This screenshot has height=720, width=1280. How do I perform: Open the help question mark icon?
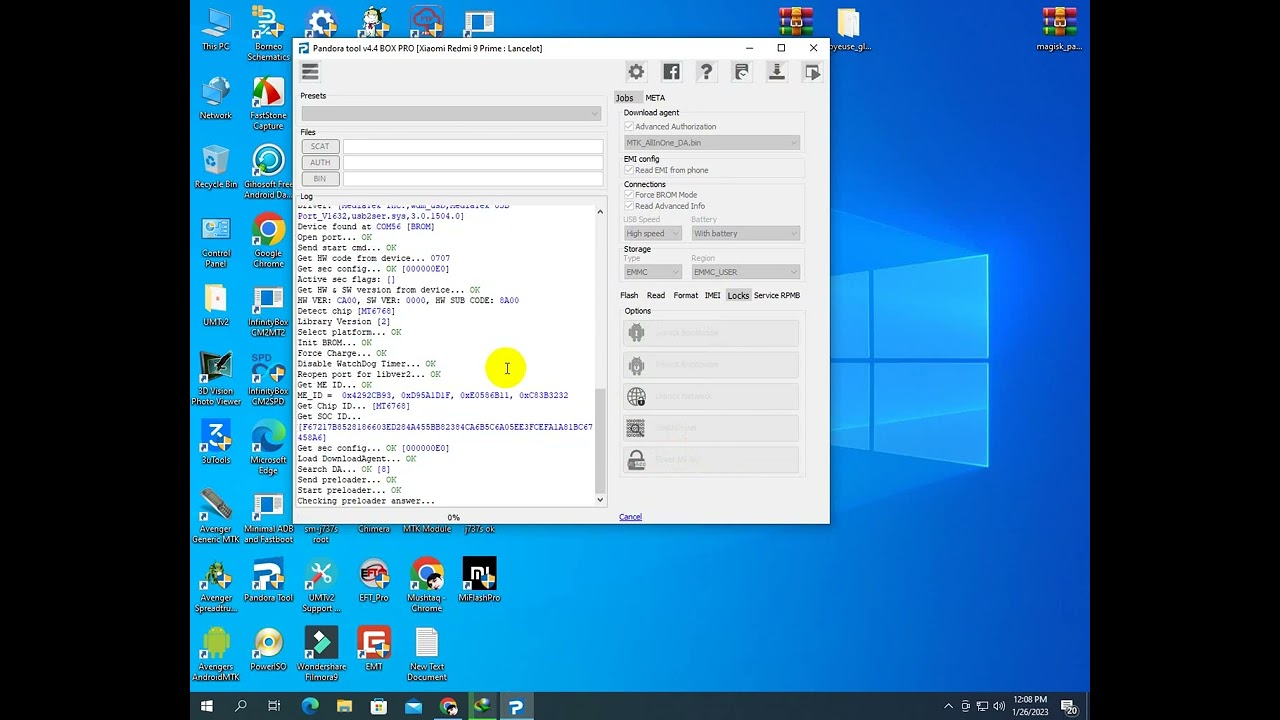706,72
